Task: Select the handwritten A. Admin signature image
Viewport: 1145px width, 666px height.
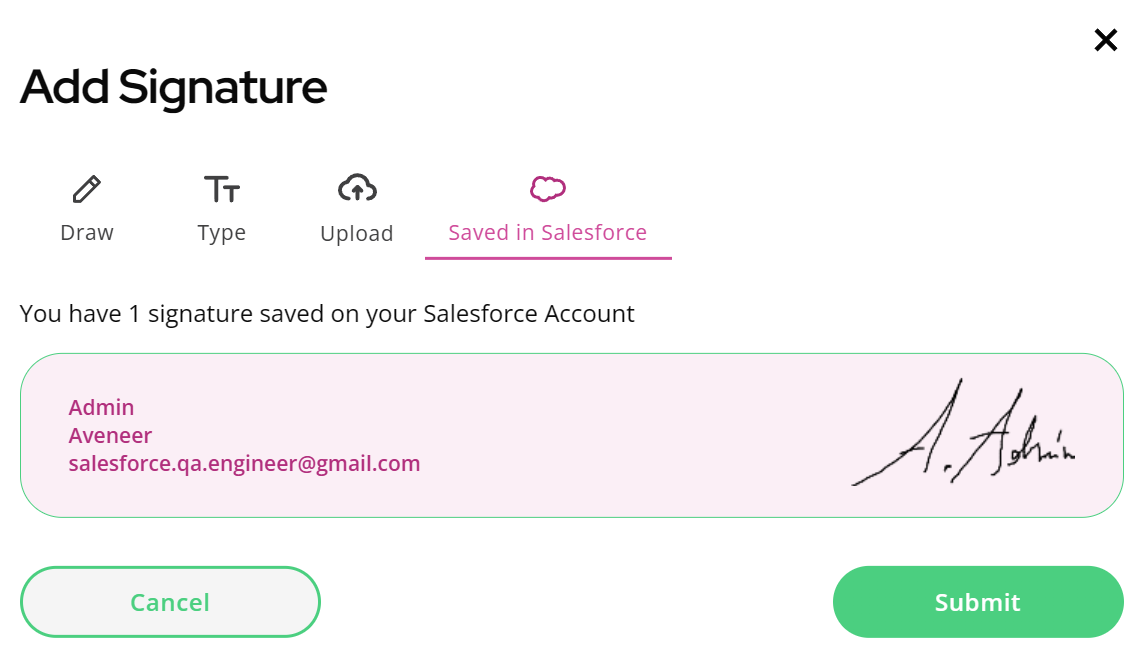Action: tap(963, 432)
